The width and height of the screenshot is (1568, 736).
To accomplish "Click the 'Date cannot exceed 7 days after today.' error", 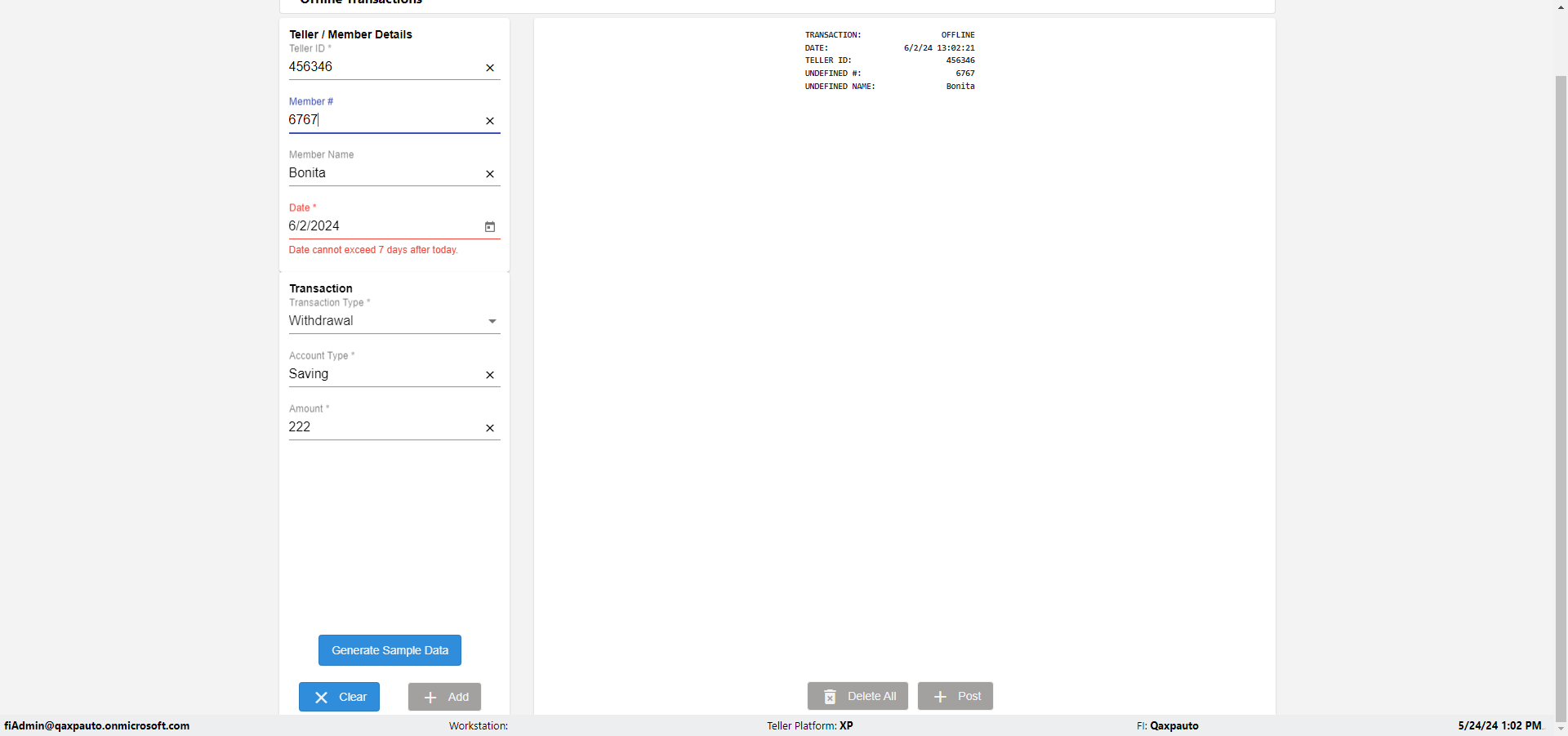I will tap(373, 250).
